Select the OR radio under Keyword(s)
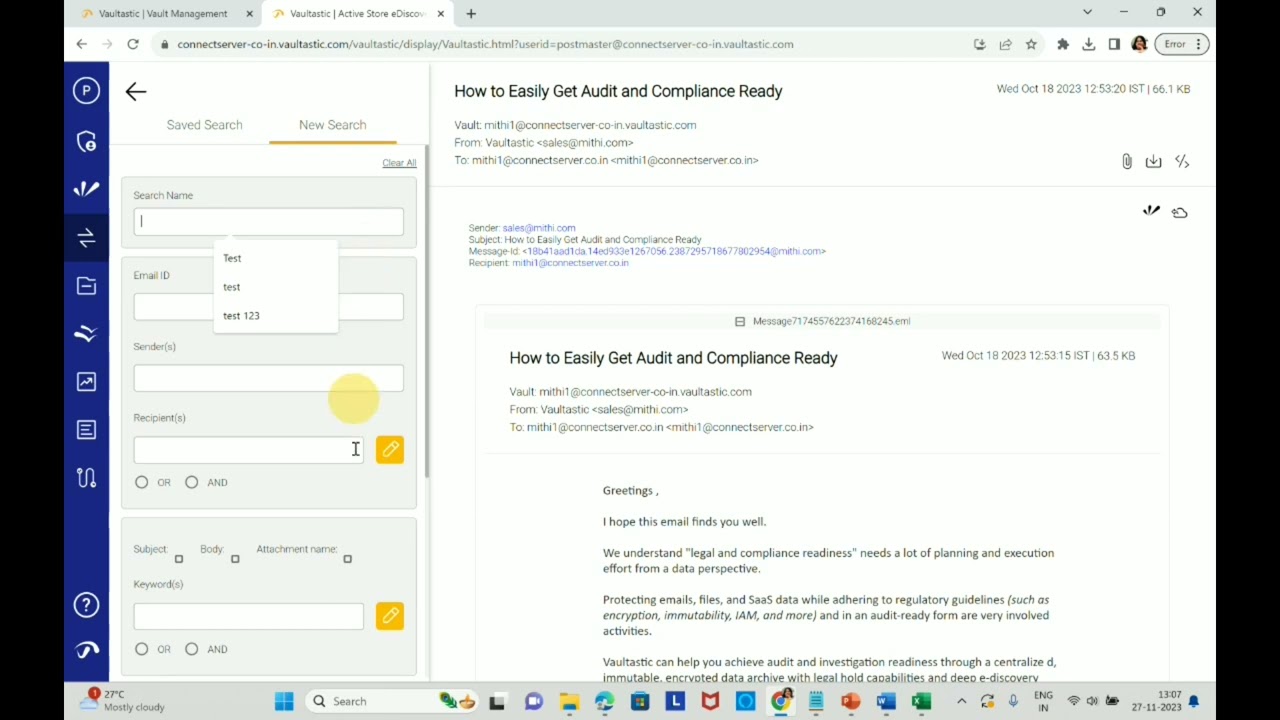Image resolution: width=1280 pixels, height=720 pixels. [x=142, y=649]
